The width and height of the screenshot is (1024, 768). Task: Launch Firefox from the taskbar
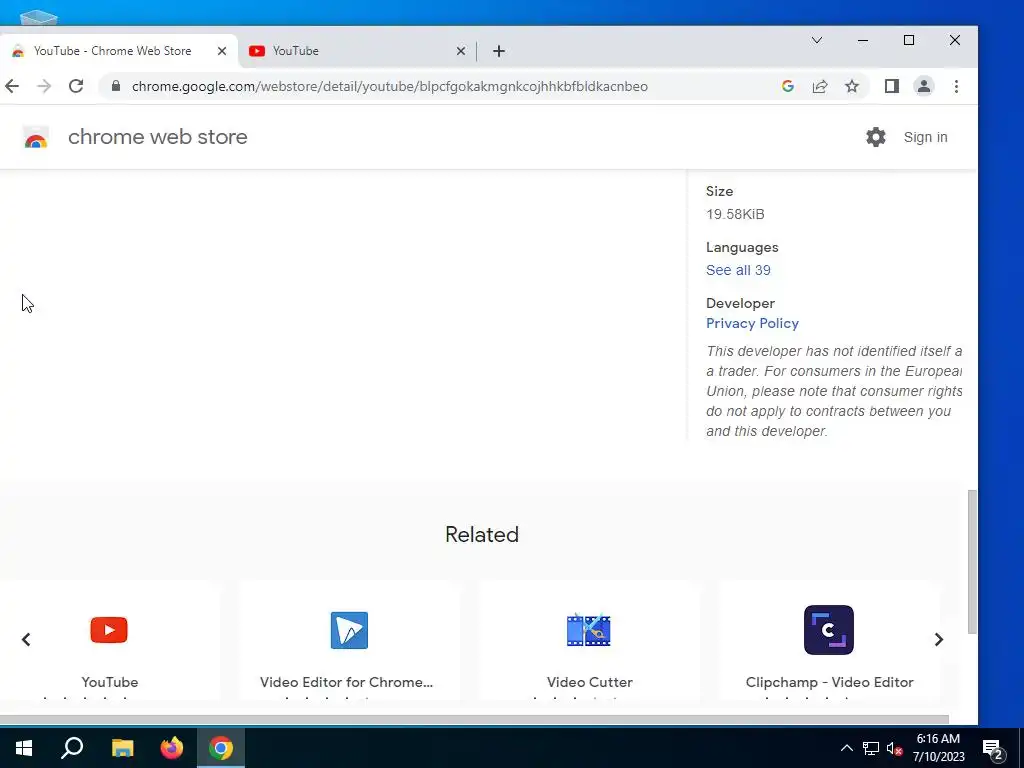point(172,748)
